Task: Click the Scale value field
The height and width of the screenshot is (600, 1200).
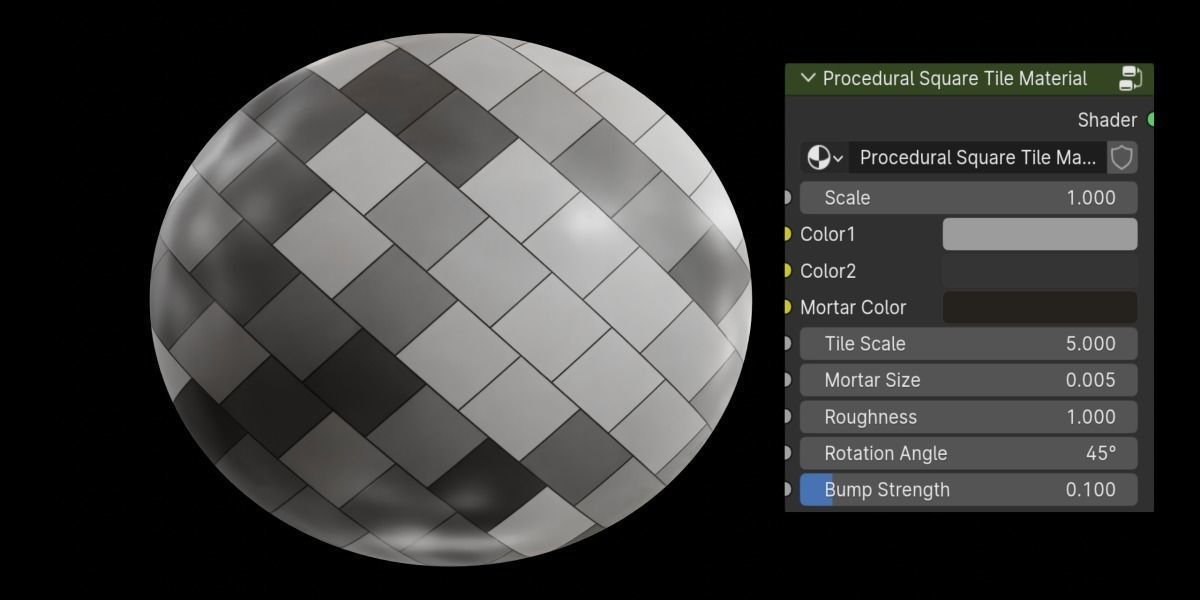Action: click(x=969, y=198)
